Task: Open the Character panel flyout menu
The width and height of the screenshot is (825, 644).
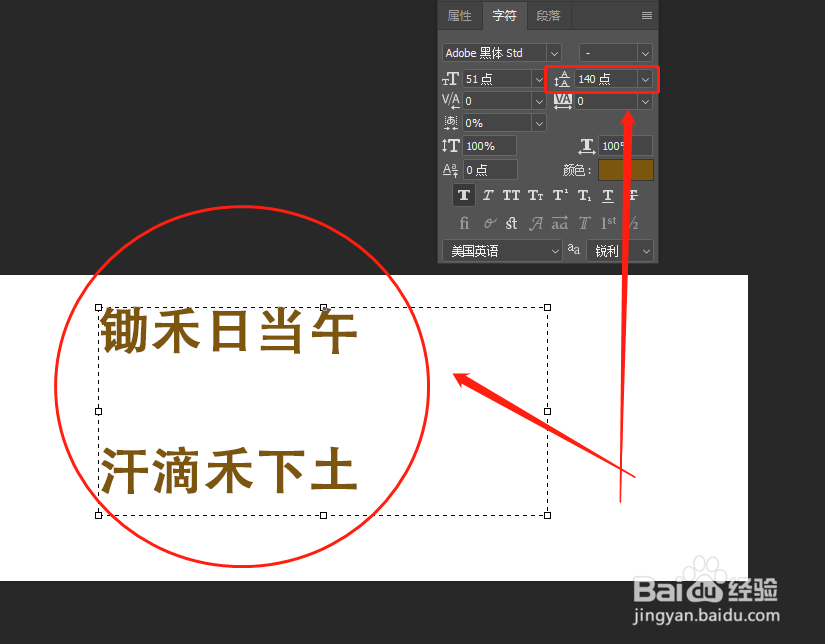Action: [647, 16]
